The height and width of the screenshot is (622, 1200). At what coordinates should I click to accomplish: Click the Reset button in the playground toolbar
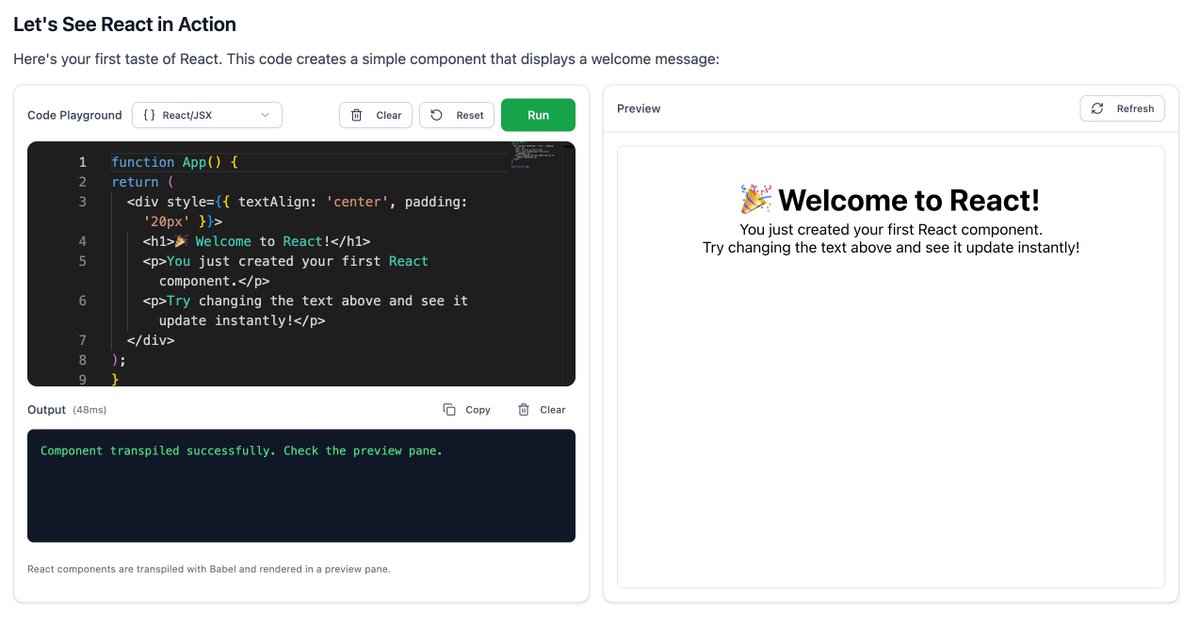[456, 115]
